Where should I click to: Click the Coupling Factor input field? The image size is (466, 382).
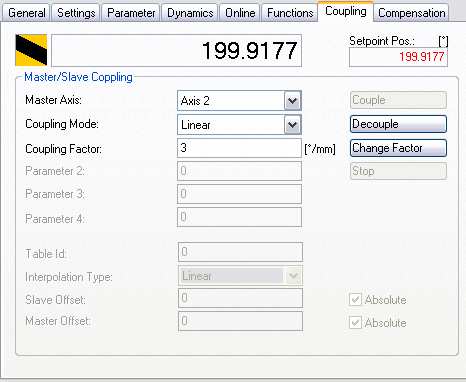point(239,148)
